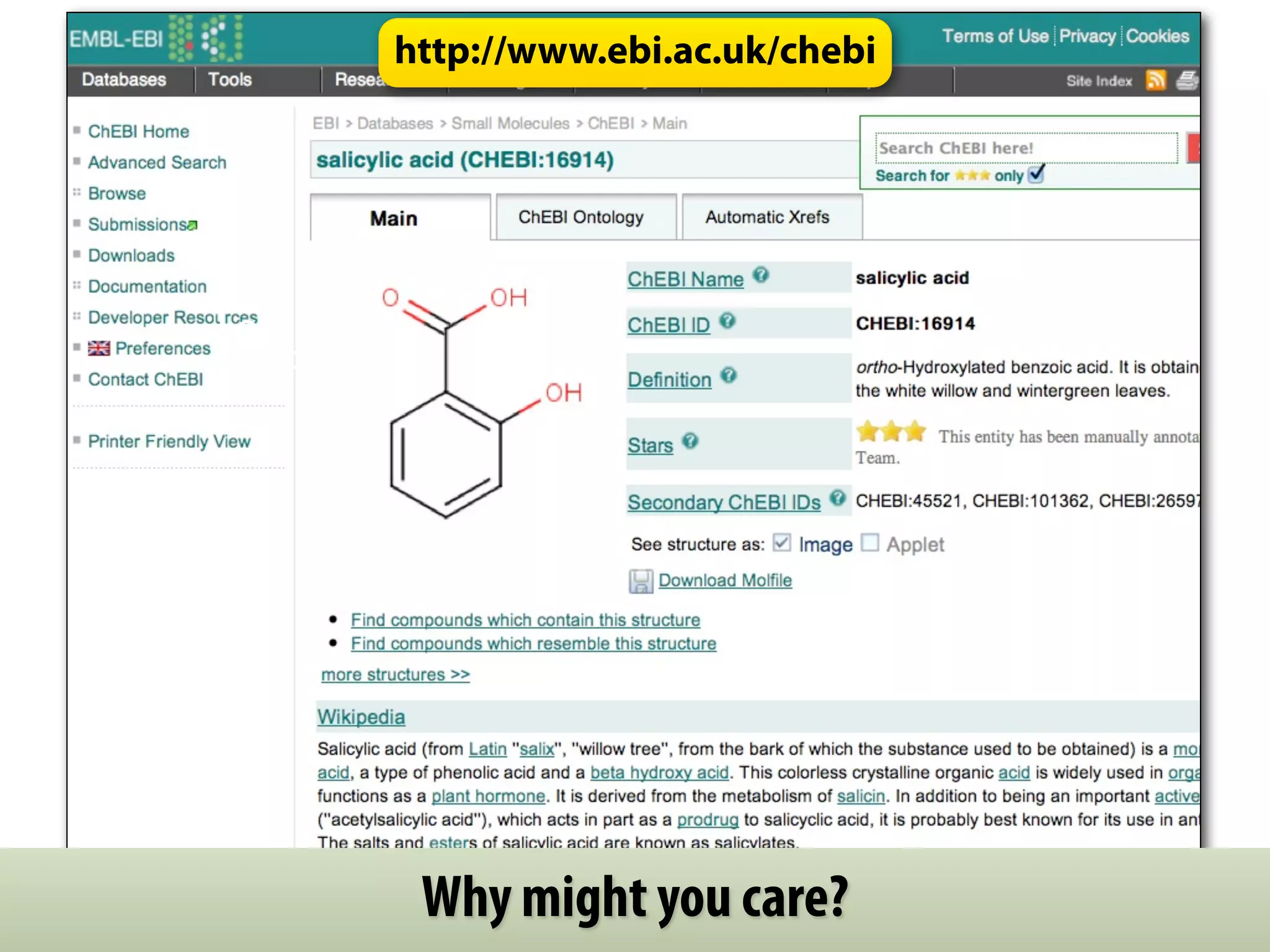Expand more structures link

click(x=395, y=674)
